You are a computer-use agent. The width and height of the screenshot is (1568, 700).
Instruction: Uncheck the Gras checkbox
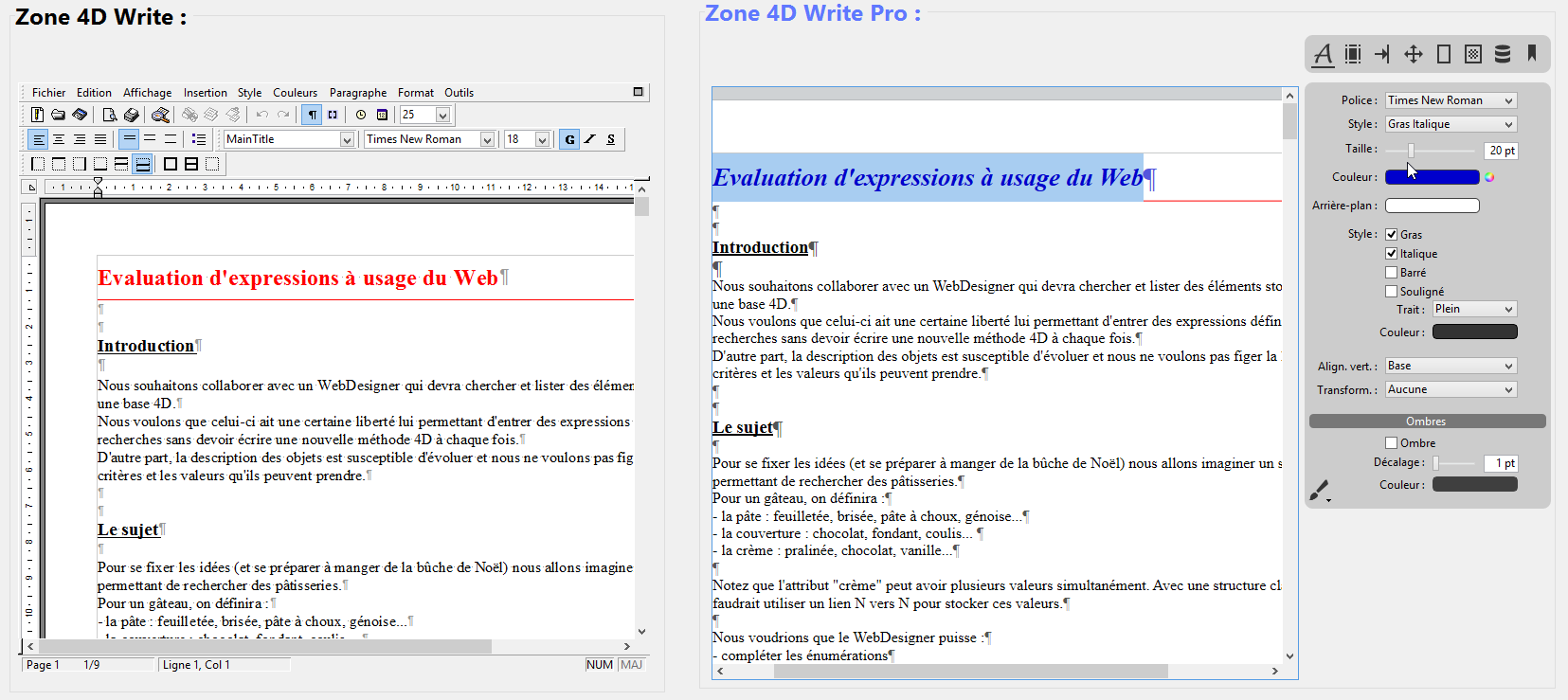[1391, 234]
